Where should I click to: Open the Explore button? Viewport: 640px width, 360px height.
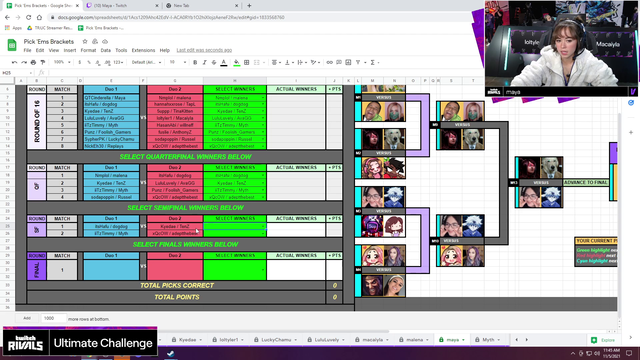pos(603,340)
